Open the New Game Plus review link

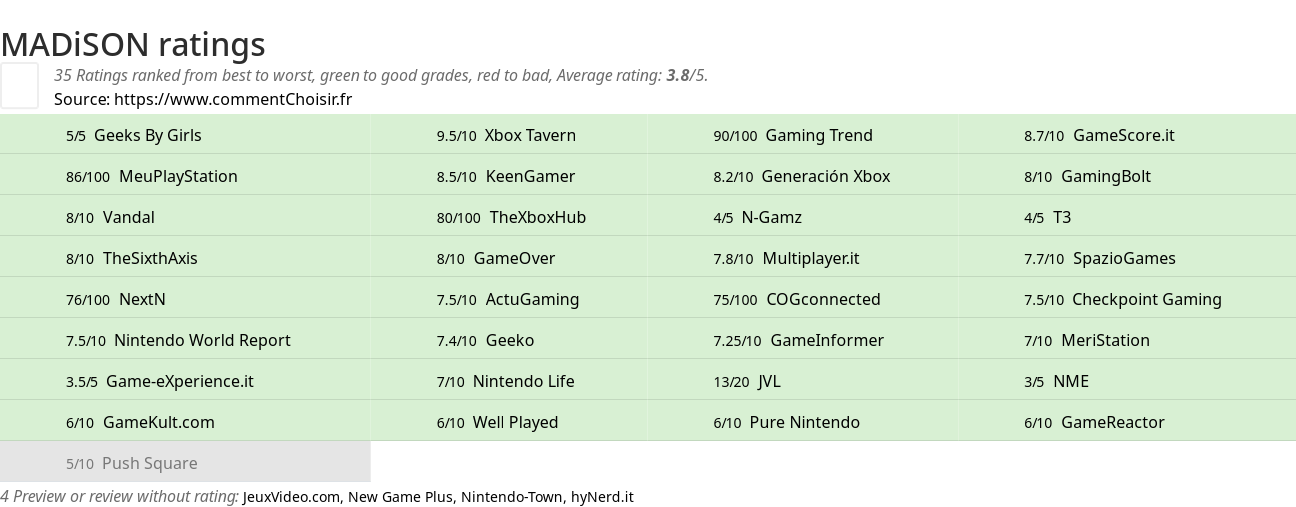[x=400, y=497]
